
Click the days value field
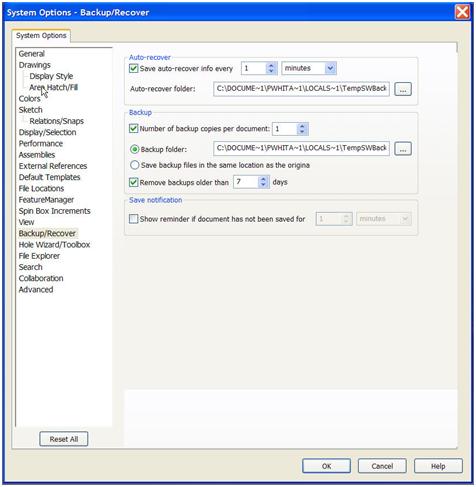[246, 182]
